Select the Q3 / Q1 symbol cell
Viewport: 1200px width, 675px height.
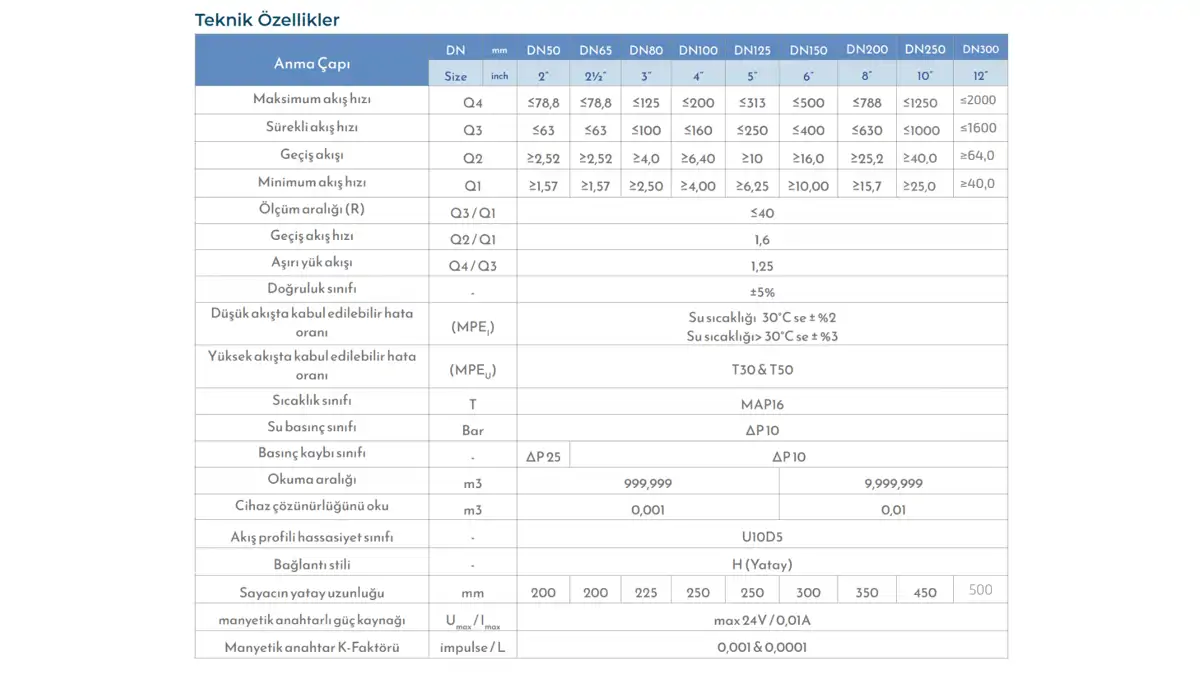[x=472, y=212]
